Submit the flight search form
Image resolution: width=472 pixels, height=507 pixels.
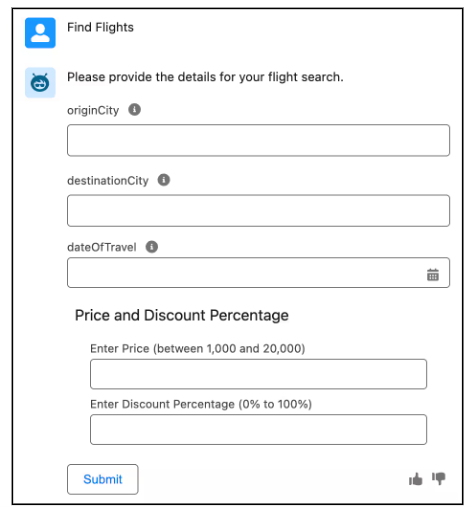(x=103, y=479)
